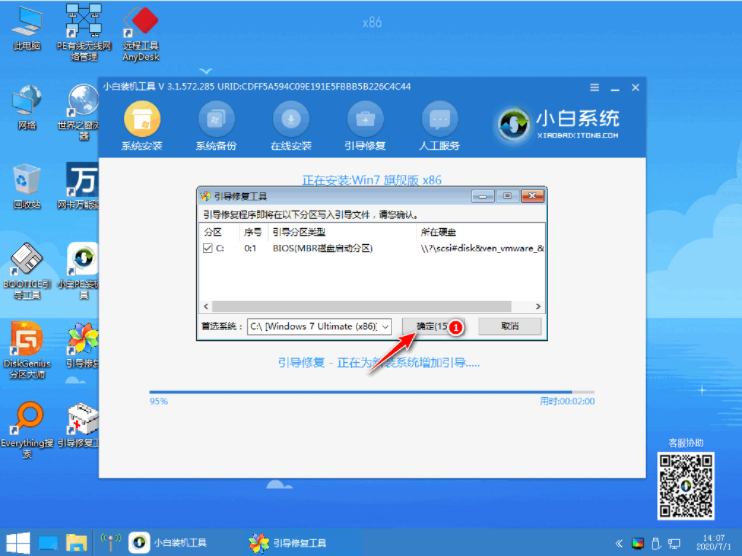742x556 pixels.
Task: Uncheck the C: partition checkbox
Action: (x=209, y=248)
